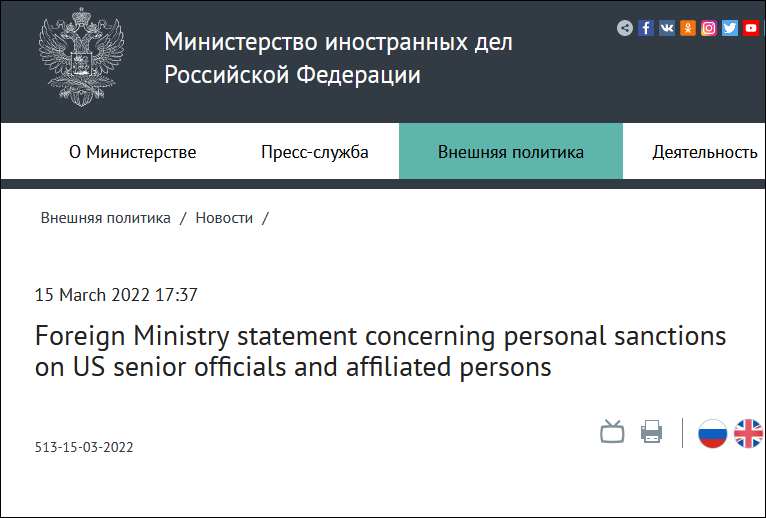This screenshot has width=766, height=518.
Task: Click the Russian coat of arms logo
Action: (x=82, y=58)
